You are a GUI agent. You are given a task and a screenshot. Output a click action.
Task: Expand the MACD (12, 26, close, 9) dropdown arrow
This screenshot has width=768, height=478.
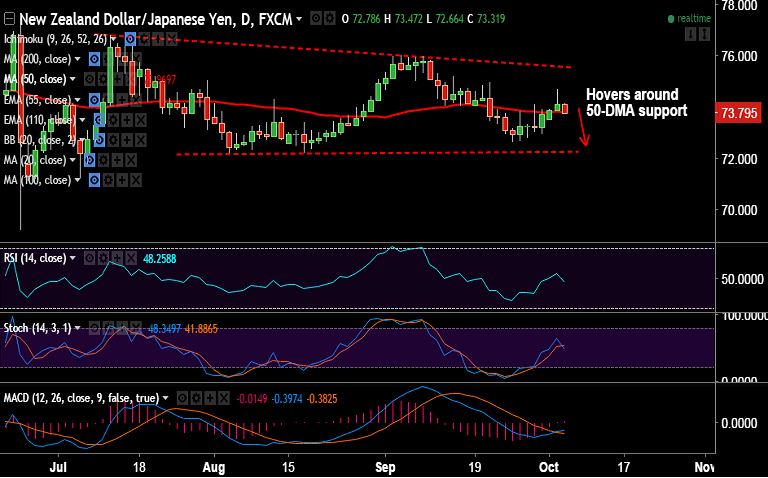click(165, 398)
